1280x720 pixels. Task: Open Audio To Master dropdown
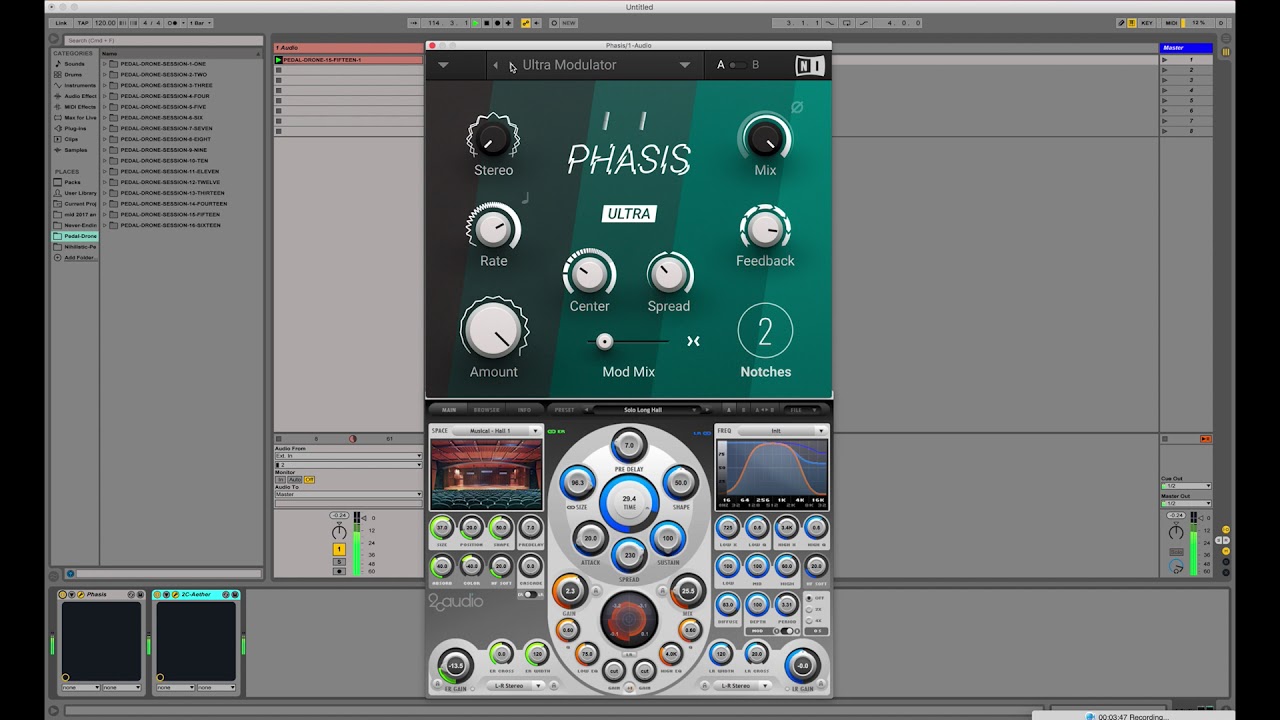[x=348, y=494]
